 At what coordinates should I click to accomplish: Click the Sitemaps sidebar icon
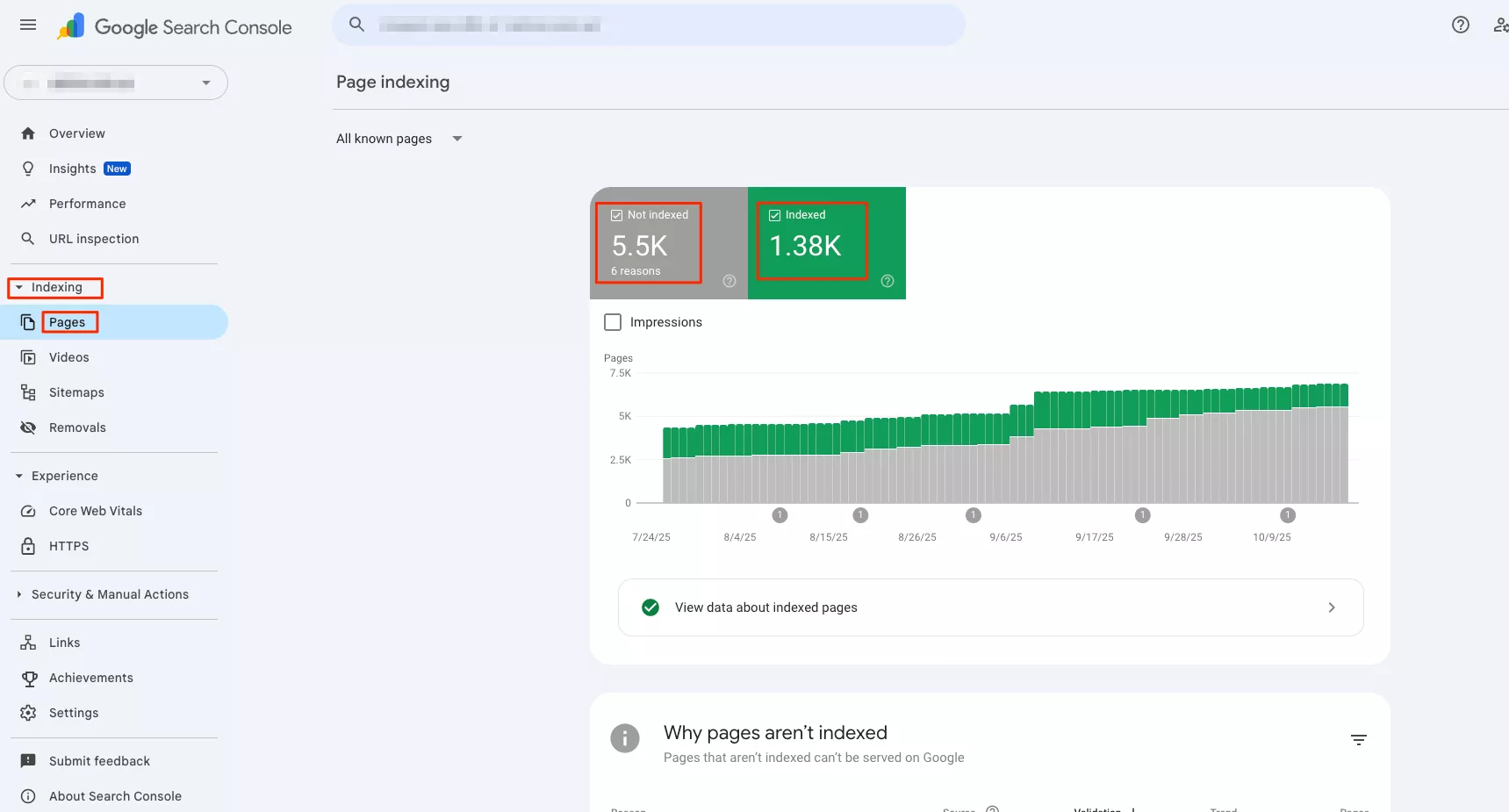click(28, 392)
